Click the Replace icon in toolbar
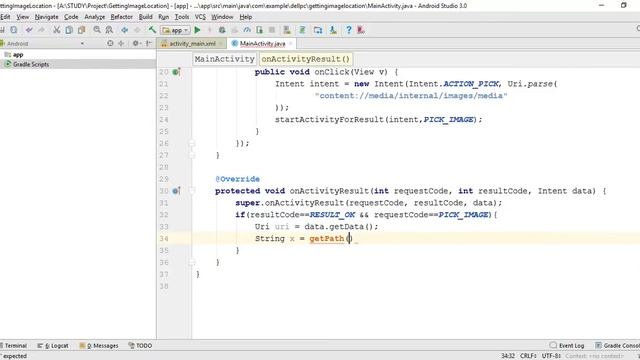The width and height of the screenshot is (640, 360). pyautogui.click(x=109, y=30)
